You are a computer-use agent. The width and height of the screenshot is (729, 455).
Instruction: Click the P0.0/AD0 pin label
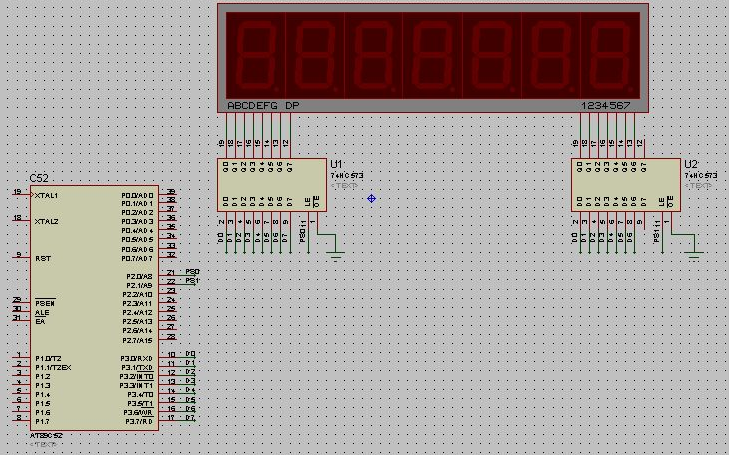137,195
